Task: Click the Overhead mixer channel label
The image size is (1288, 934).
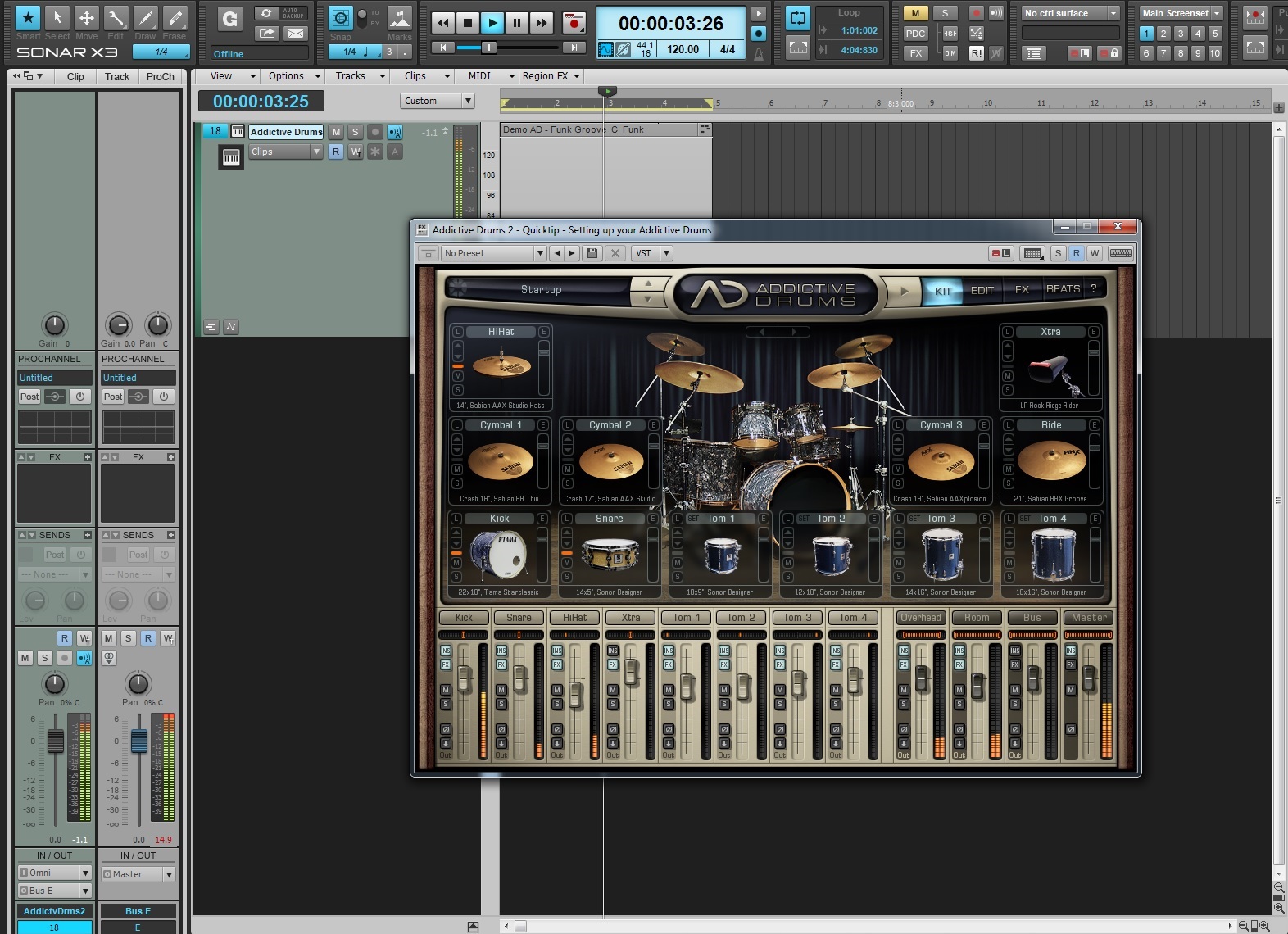Action: pos(921,618)
